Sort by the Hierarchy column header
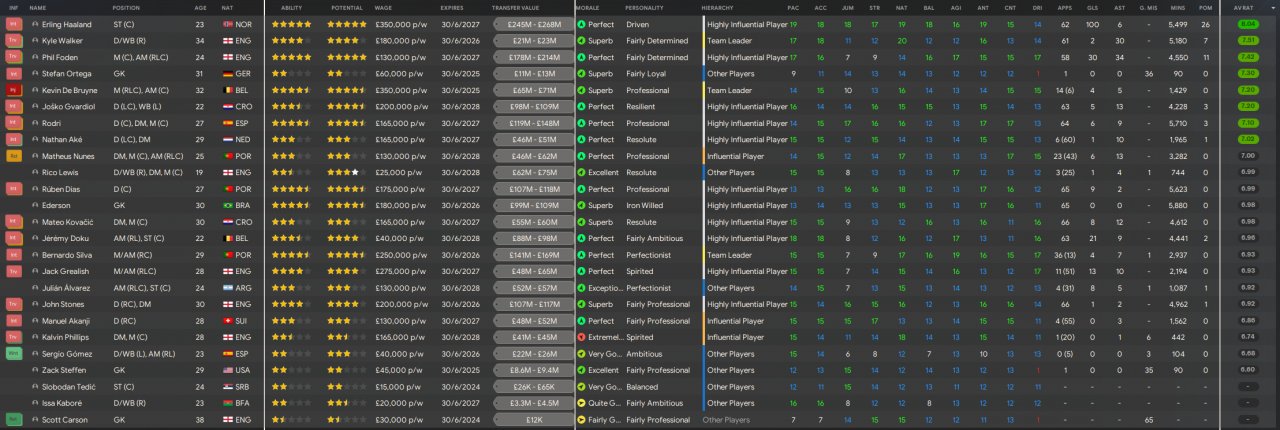The width and height of the screenshot is (1280, 430). [716, 7]
